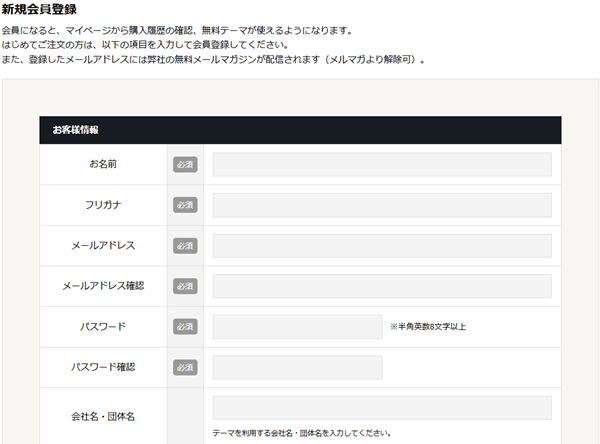Screen dimensions: 600x444
Task: Click the お名前 text input field
Action: (381, 164)
